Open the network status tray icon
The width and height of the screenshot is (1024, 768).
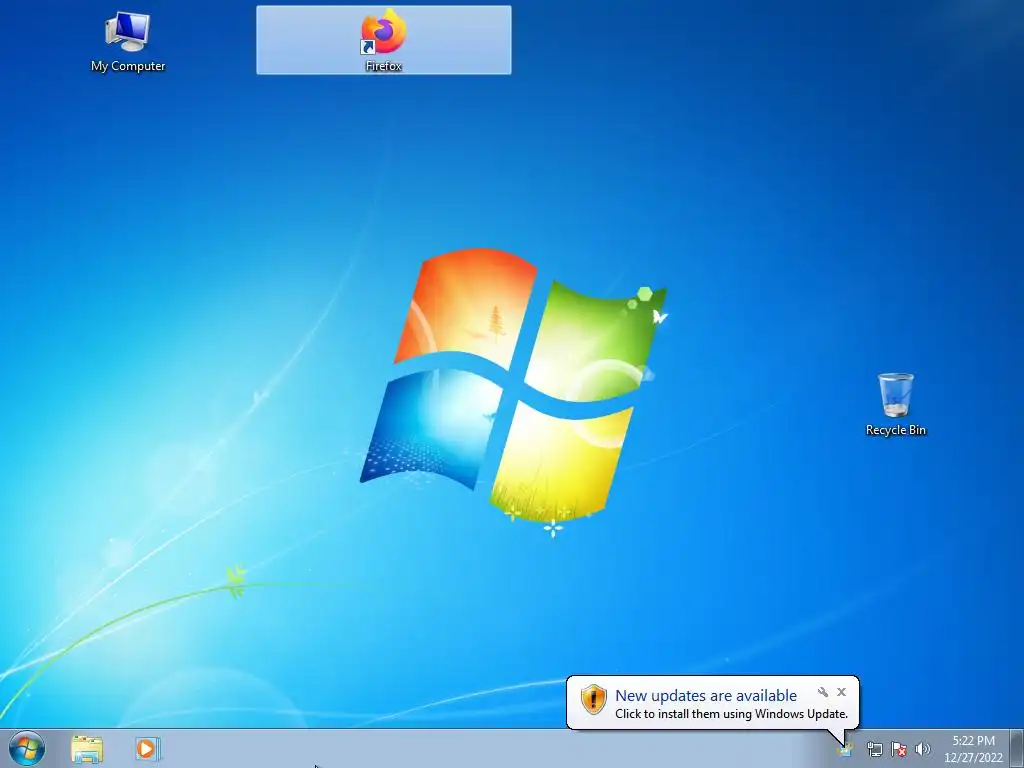click(x=874, y=749)
